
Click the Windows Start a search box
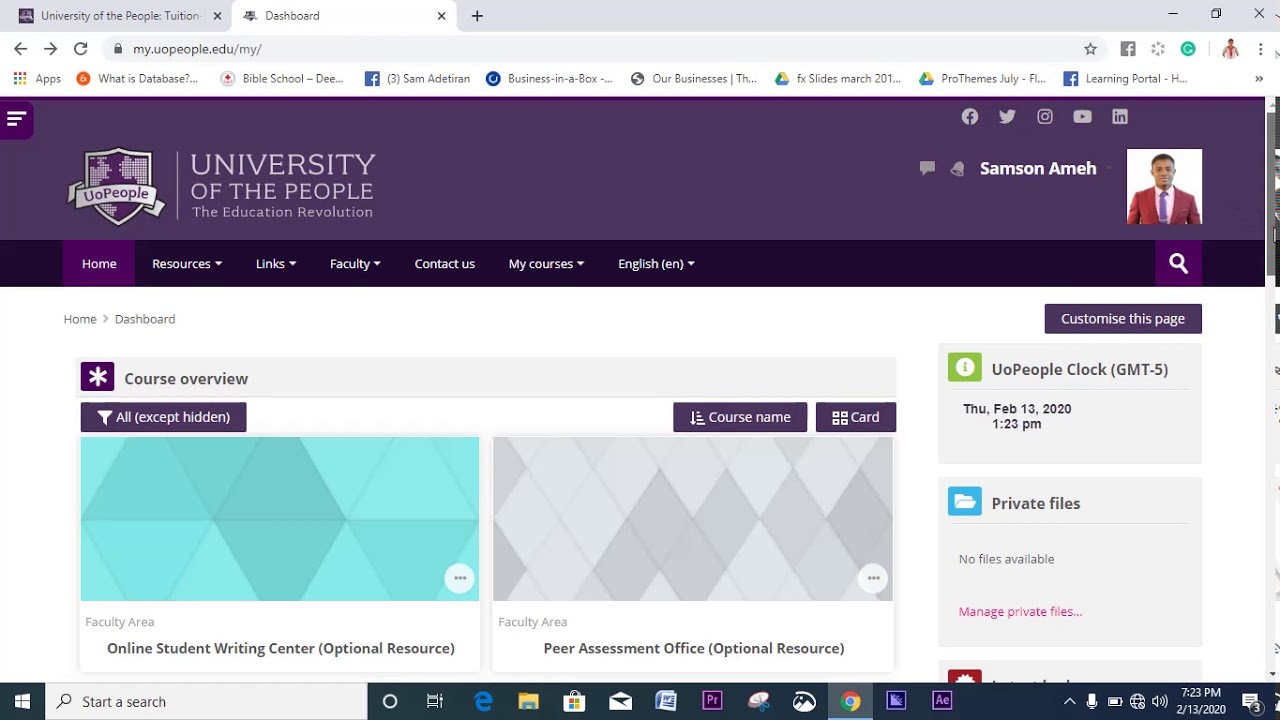click(207, 701)
